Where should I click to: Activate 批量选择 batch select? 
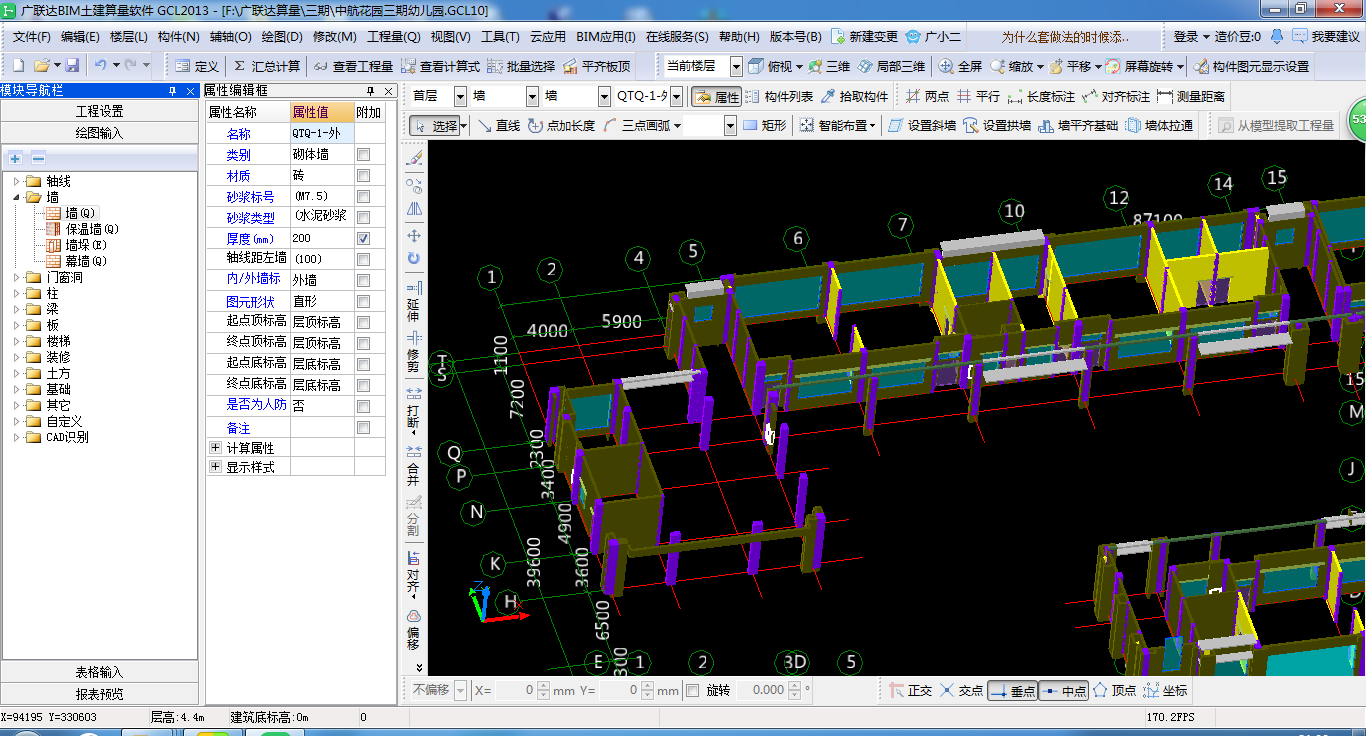[521, 66]
